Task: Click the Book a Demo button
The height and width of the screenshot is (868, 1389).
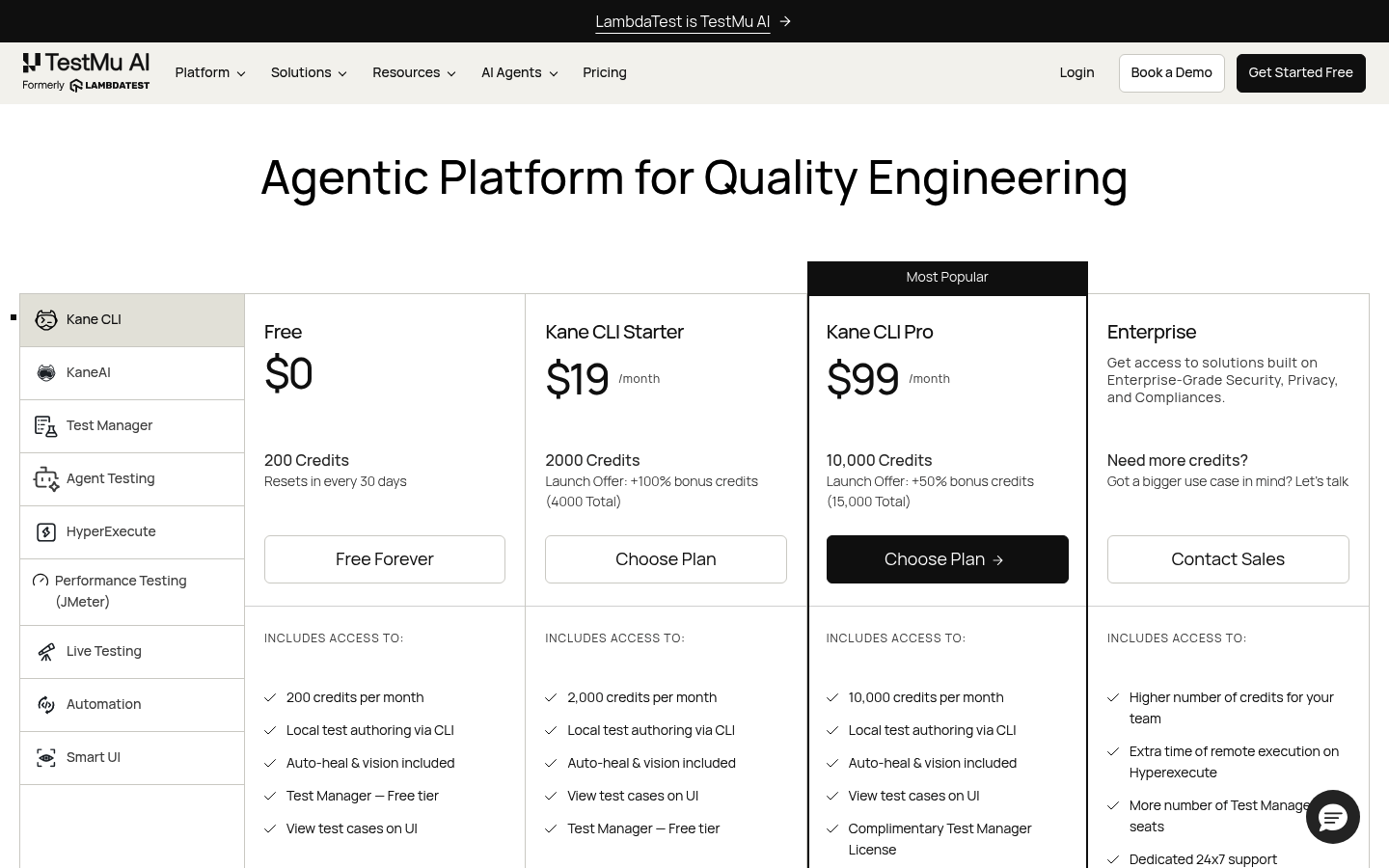Action: click(1171, 73)
